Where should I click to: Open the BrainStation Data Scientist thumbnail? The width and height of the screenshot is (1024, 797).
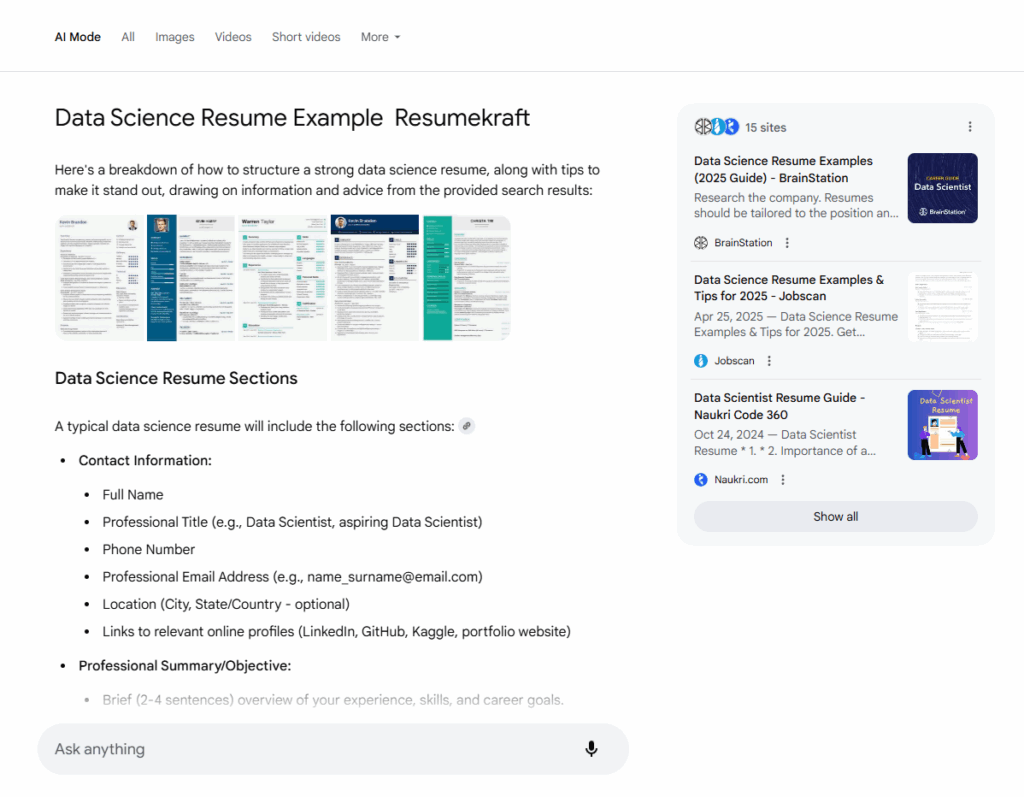[x=942, y=188]
